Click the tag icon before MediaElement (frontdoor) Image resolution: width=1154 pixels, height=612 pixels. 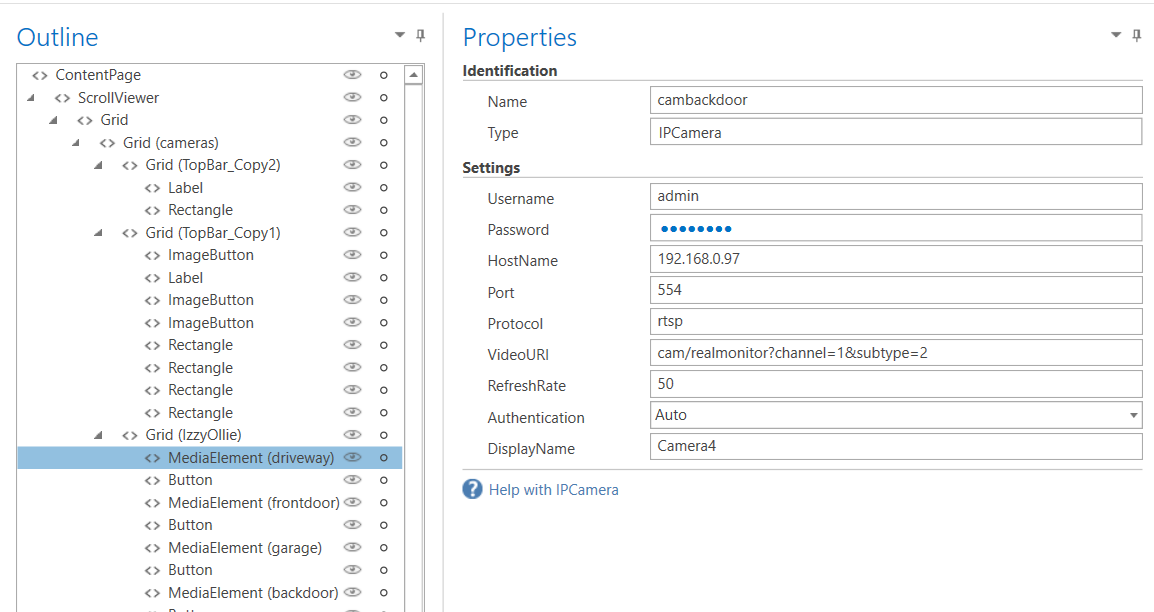click(x=152, y=503)
